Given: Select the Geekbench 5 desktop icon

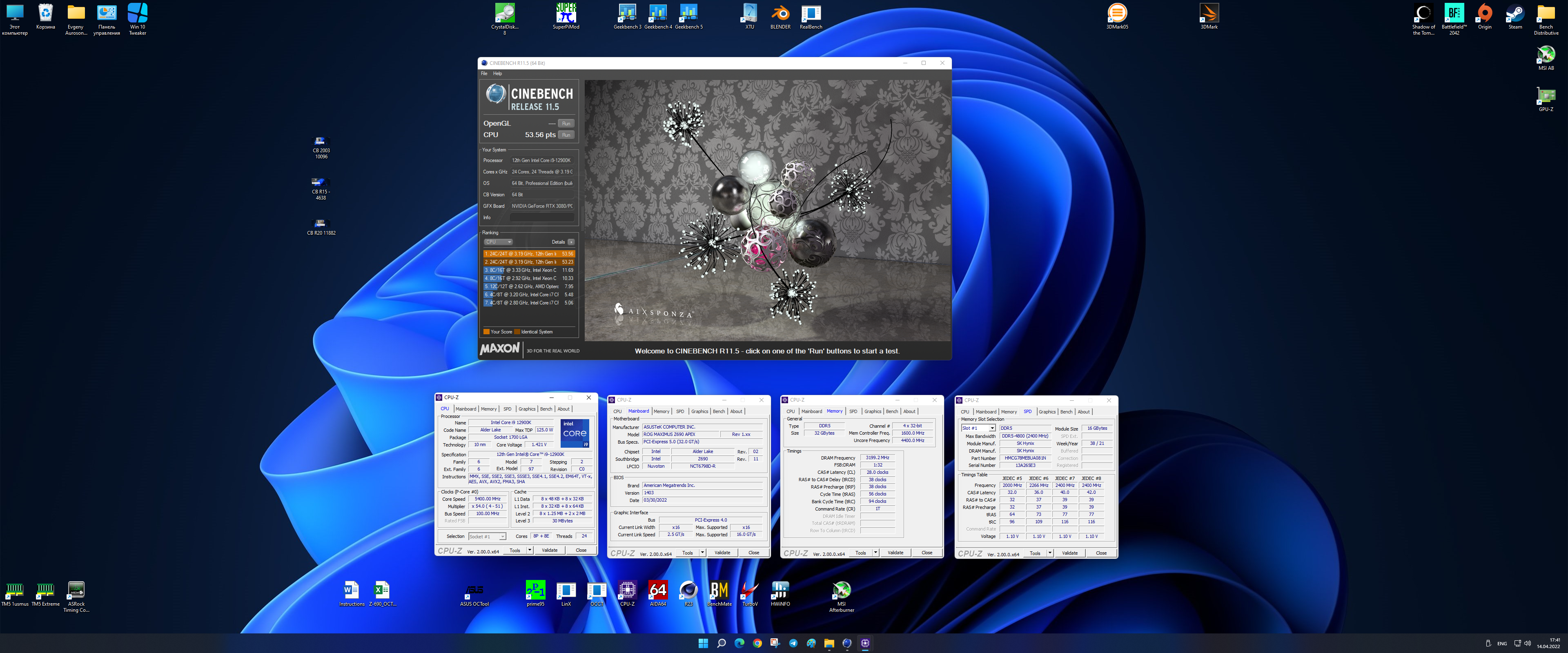Looking at the screenshot, I should point(688,16).
